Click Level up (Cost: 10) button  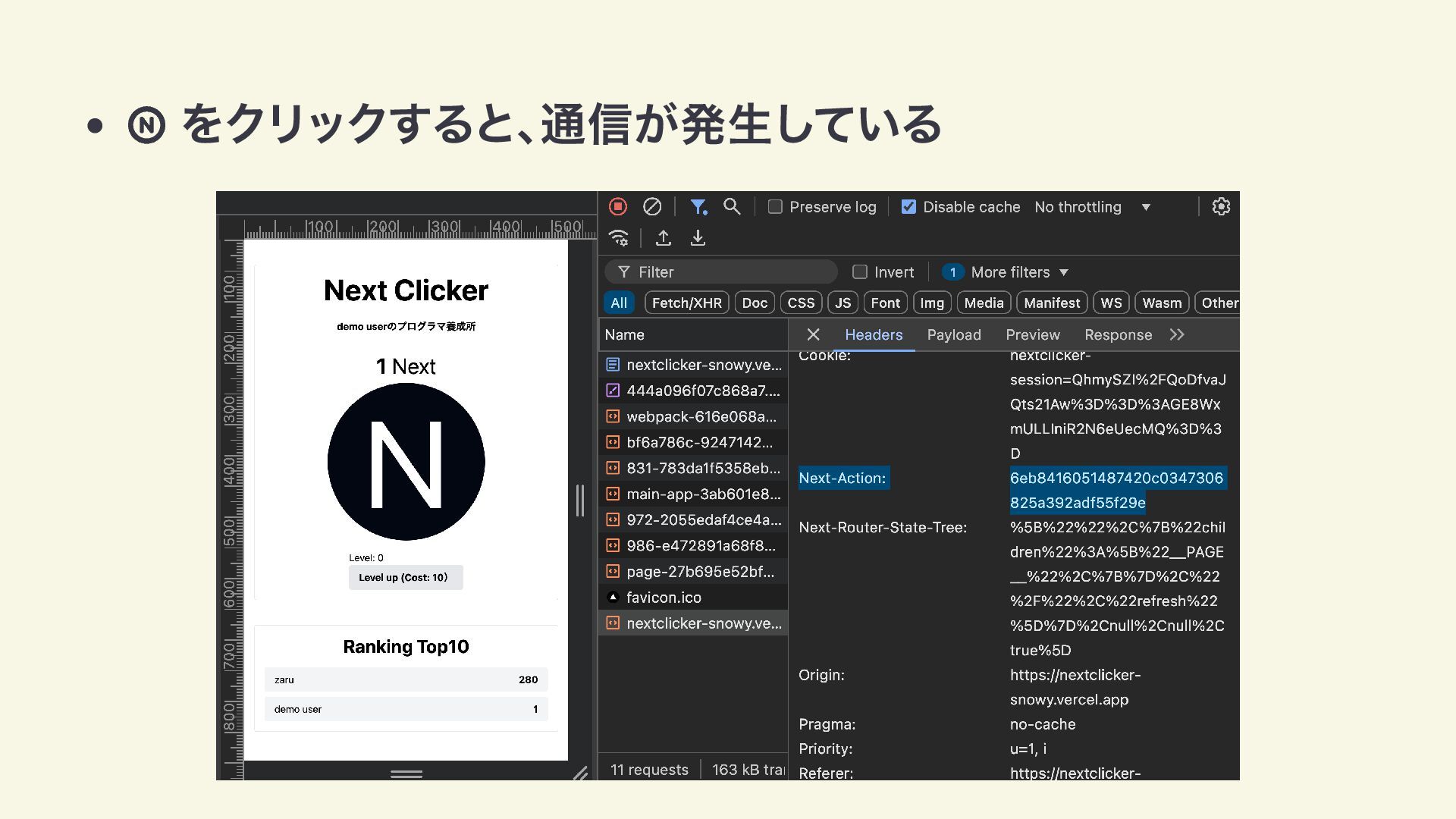tap(406, 577)
